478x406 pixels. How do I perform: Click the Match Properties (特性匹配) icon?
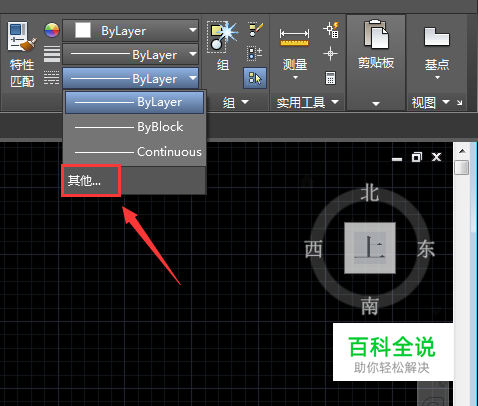22,37
